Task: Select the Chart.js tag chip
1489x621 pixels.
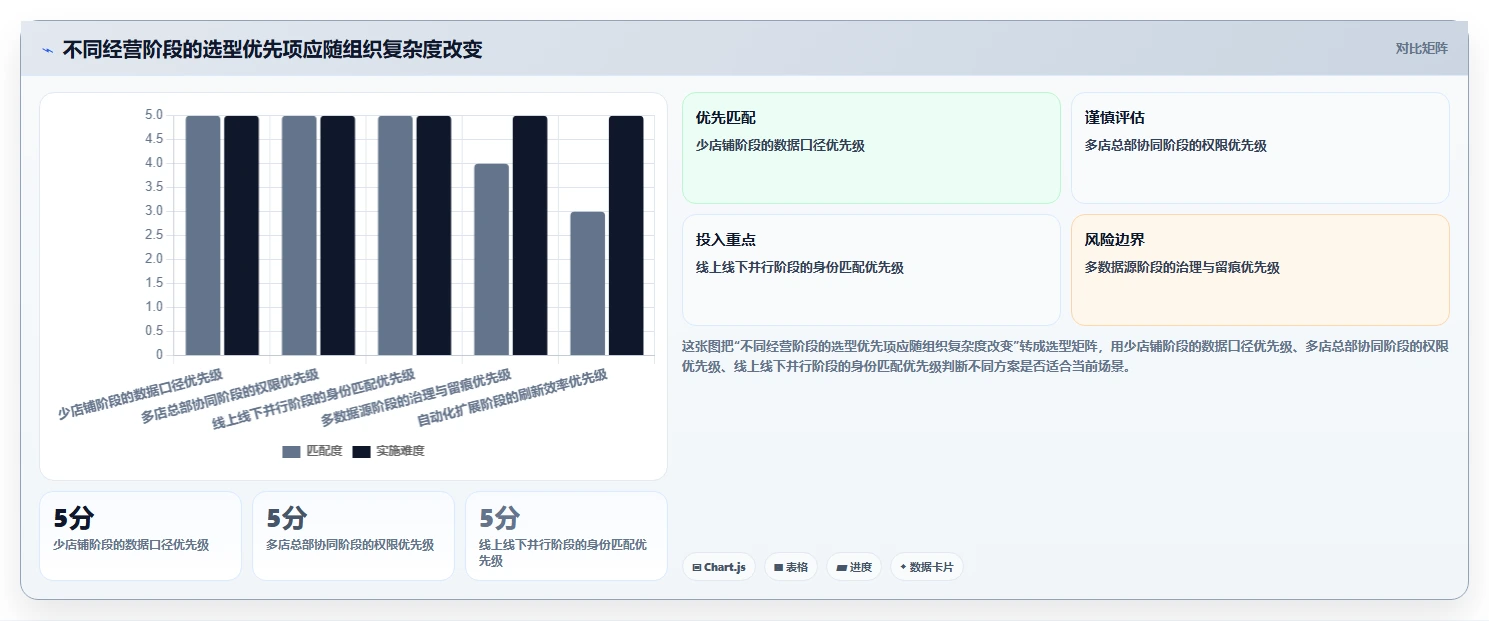Action: [x=719, y=567]
